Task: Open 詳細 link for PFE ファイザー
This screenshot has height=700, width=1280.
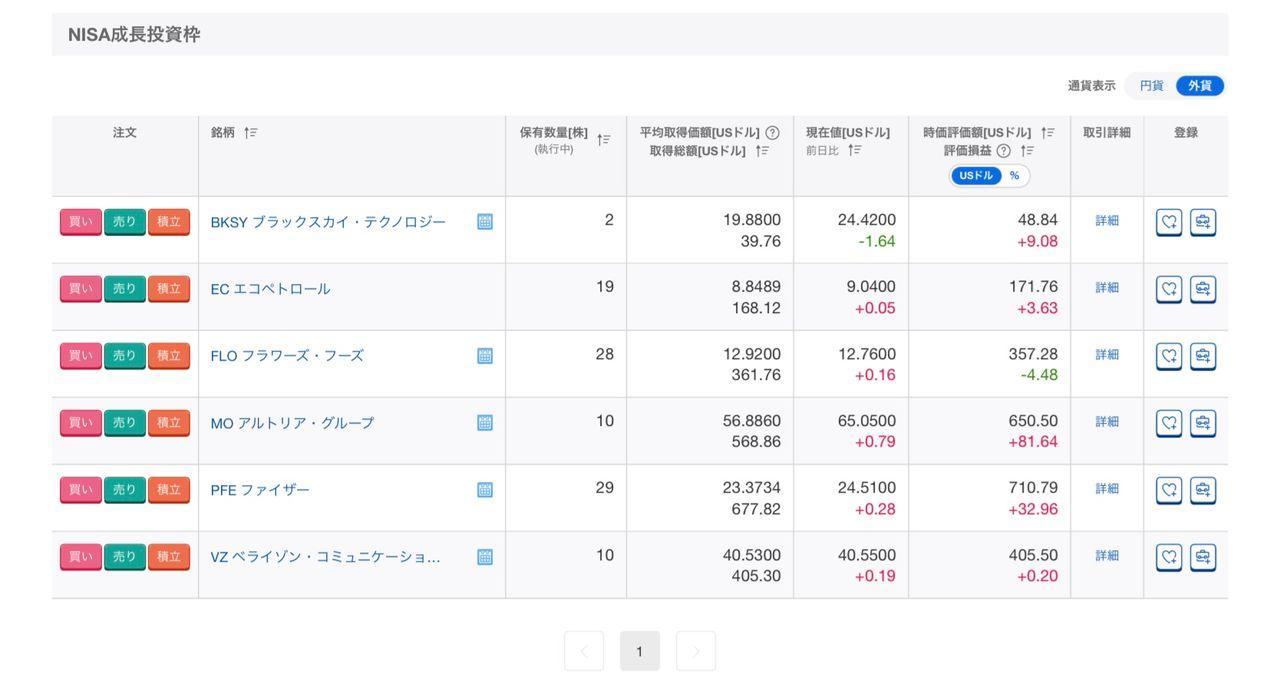Action: pos(1107,489)
